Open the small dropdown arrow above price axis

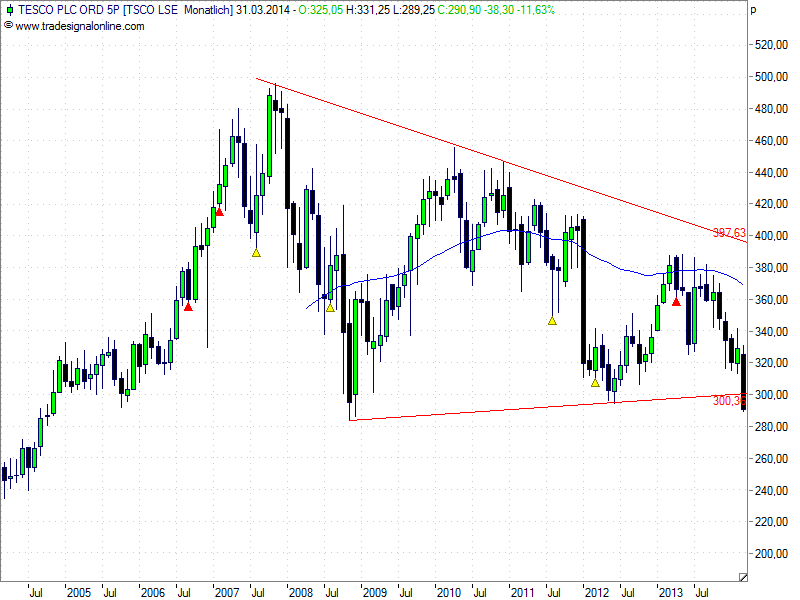752,10
